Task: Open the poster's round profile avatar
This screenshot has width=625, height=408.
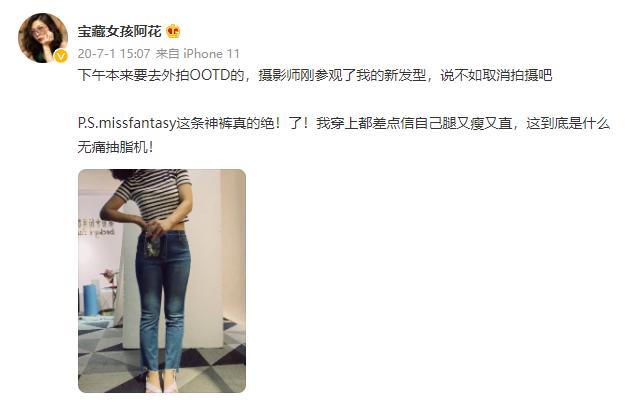Action: pos(43,38)
